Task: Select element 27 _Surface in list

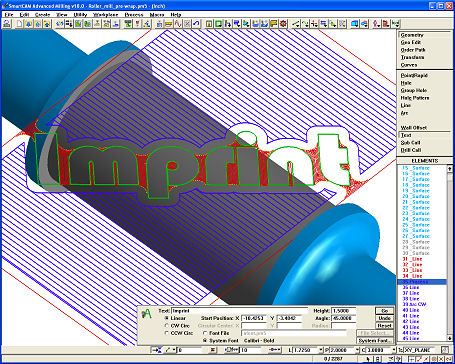Action: 416,236
